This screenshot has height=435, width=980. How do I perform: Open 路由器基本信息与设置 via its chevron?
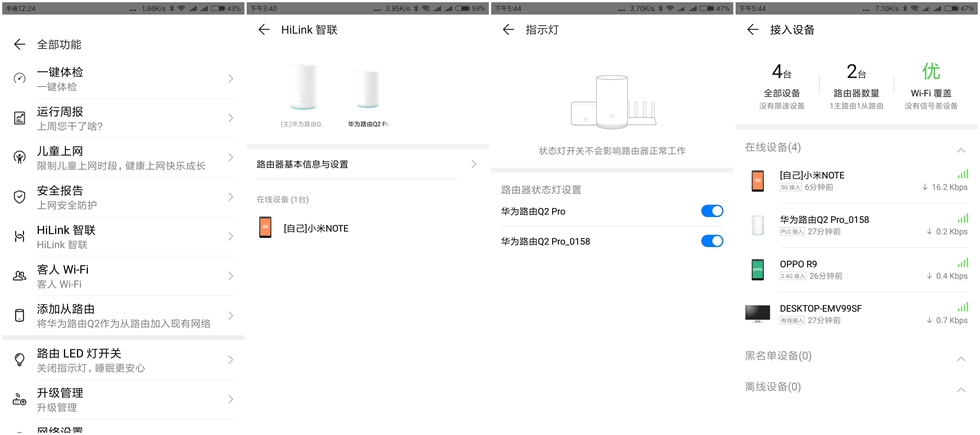click(x=474, y=164)
